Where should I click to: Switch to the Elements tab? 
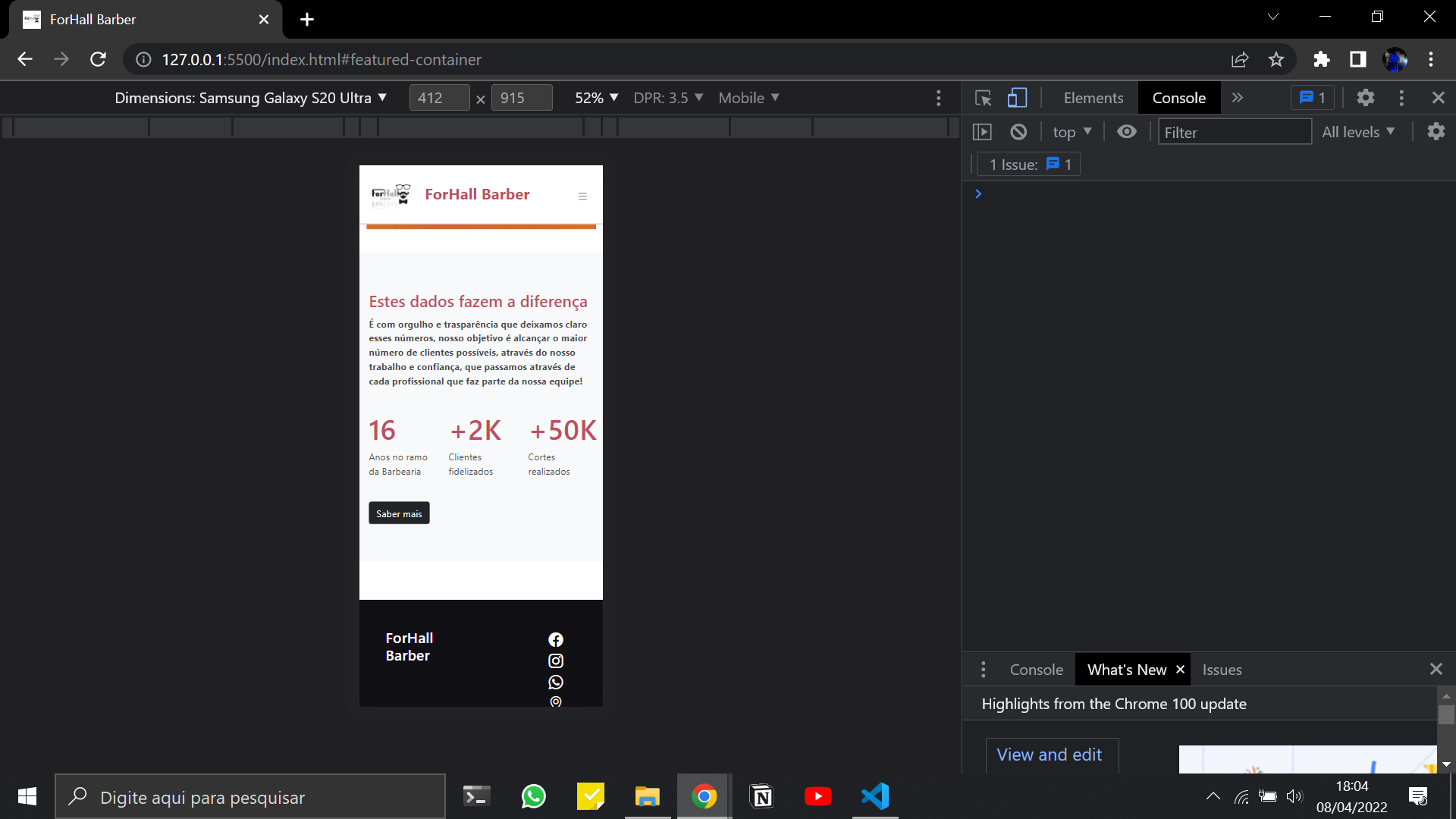1093,97
